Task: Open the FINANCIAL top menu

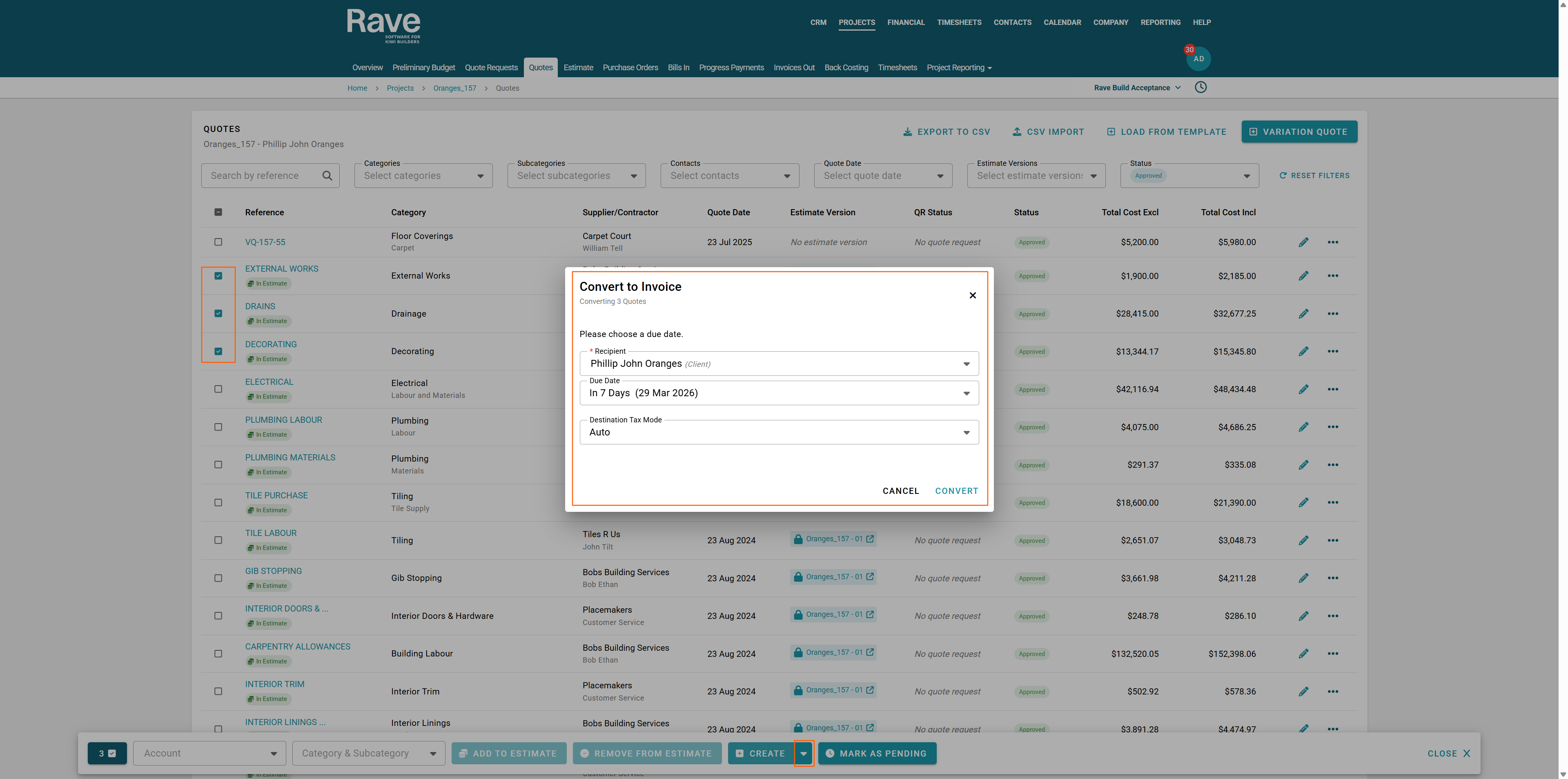Action: point(905,22)
